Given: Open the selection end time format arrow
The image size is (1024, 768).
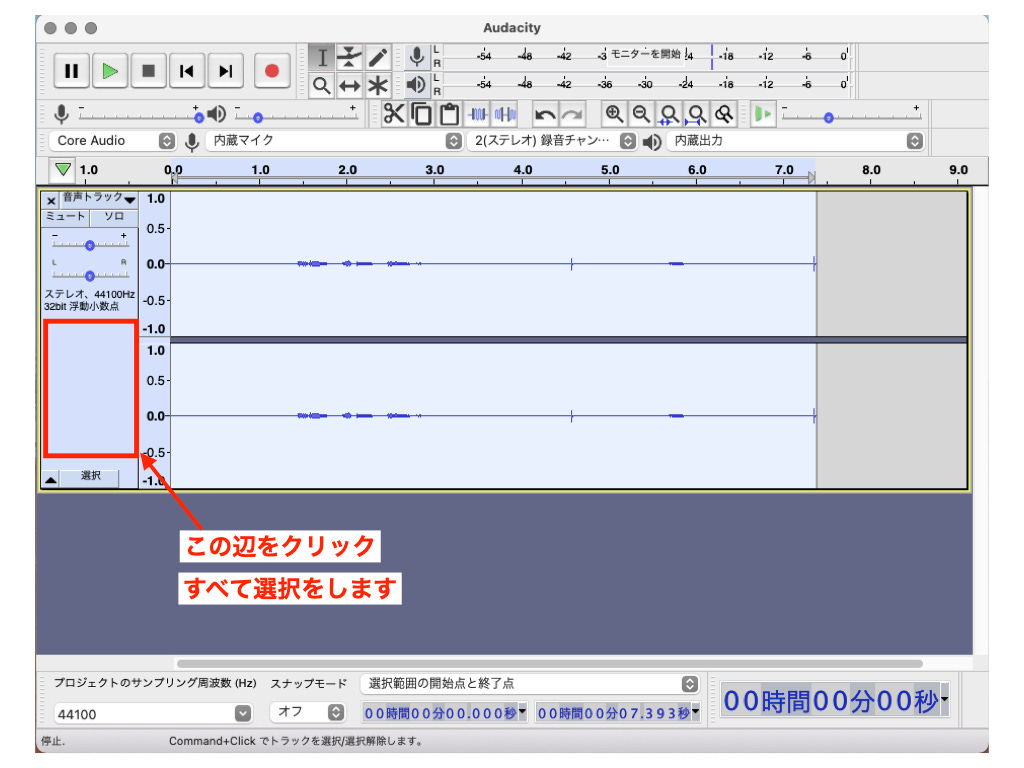Looking at the screenshot, I should tap(696, 711).
